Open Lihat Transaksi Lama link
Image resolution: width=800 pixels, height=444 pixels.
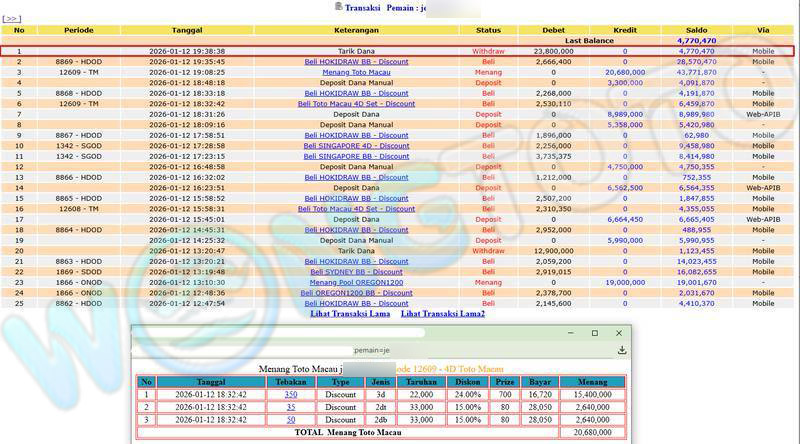(x=350, y=314)
